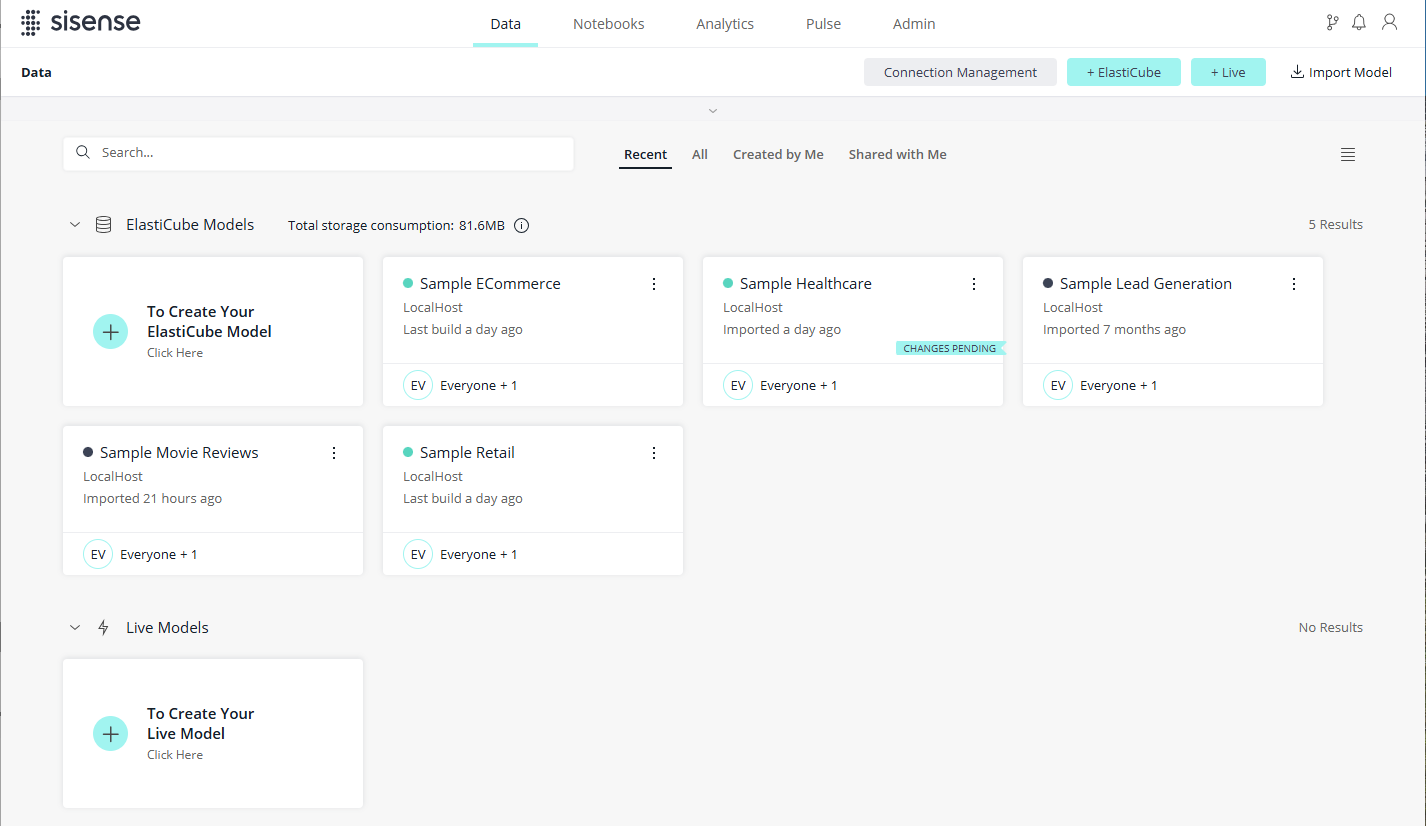
Task: Click "Last build a day ago" on Sample Retail
Action: tap(463, 499)
